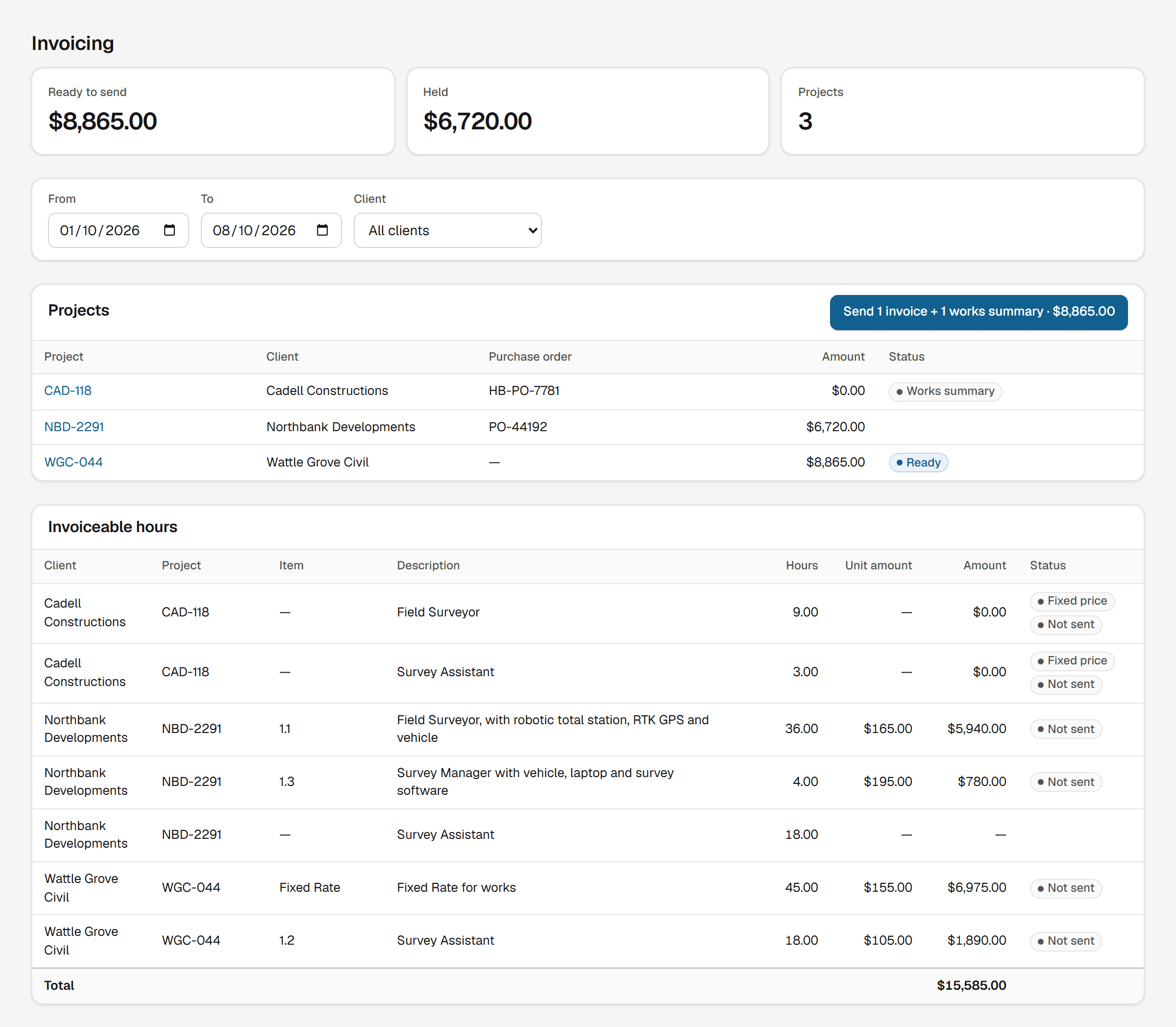This screenshot has width=1176, height=1027.
Task: Click Not sent badge on $5,940.00 row
Action: click(x=1065, y=729)
